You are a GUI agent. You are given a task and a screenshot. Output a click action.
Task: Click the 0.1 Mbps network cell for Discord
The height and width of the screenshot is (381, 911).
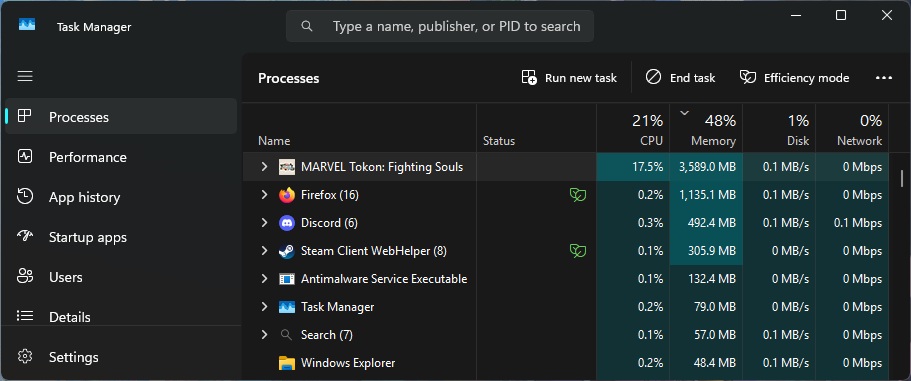point(852,223)
